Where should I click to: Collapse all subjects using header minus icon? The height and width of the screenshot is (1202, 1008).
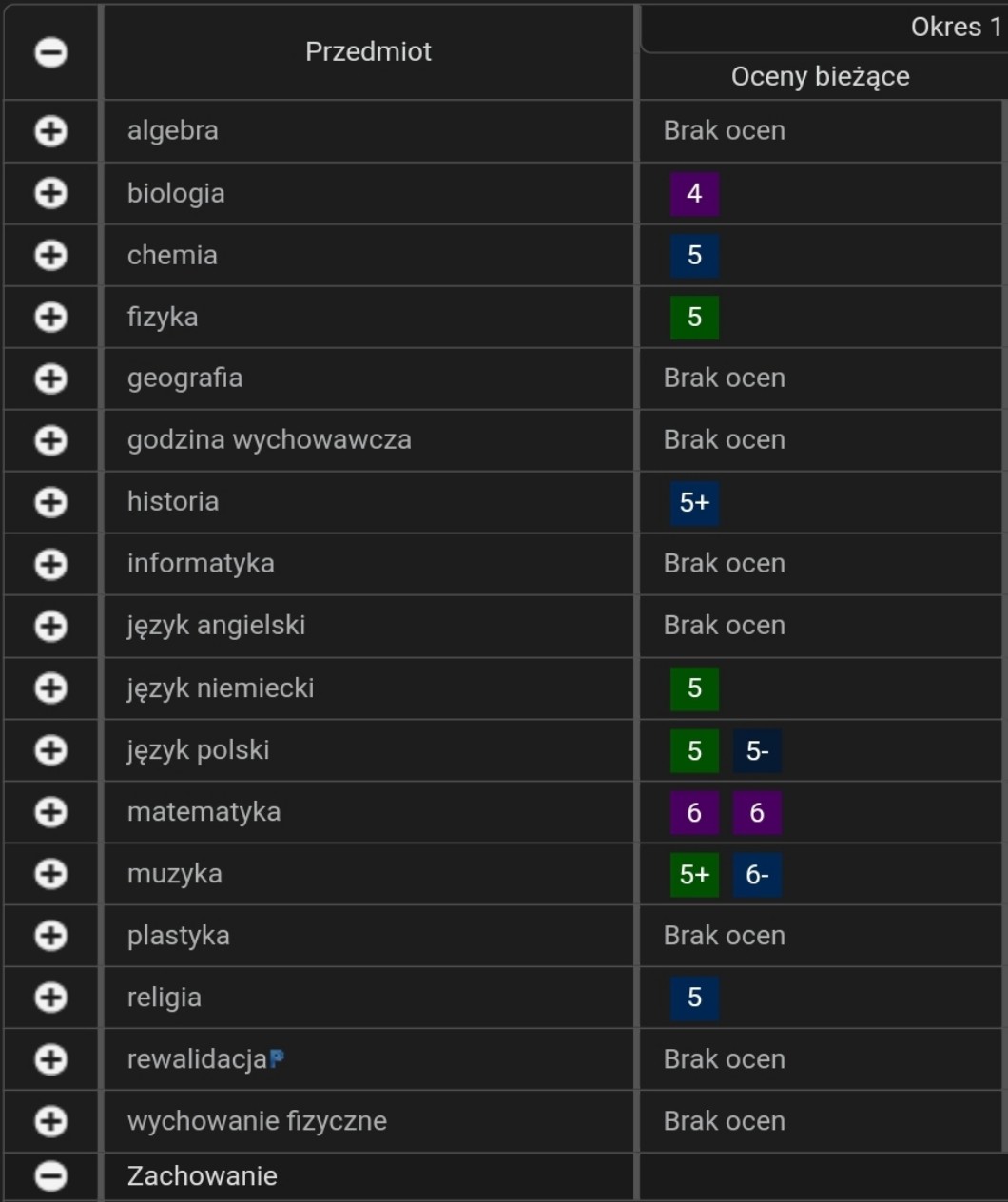51,52
